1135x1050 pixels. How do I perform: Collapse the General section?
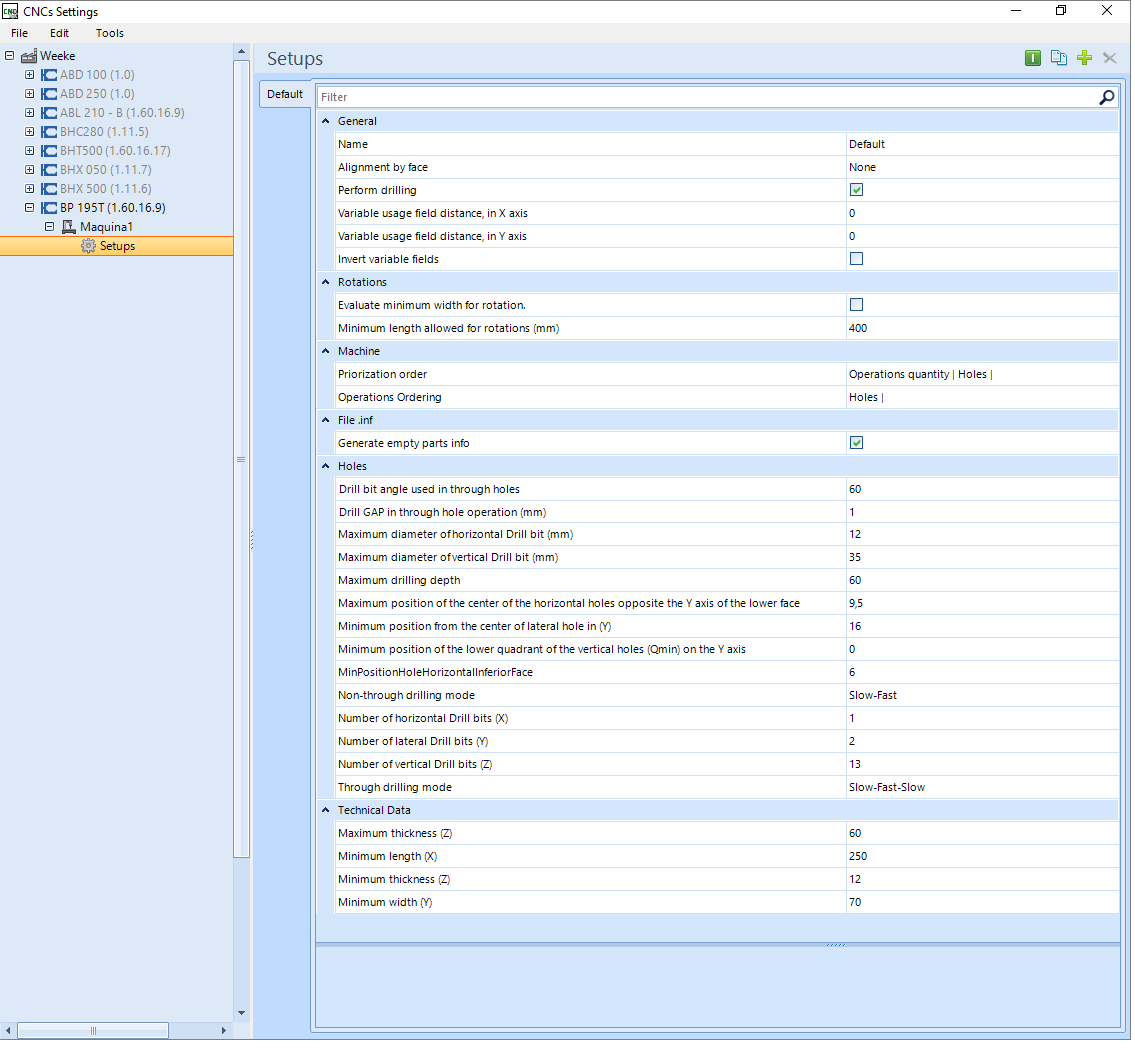click(326, 122)
